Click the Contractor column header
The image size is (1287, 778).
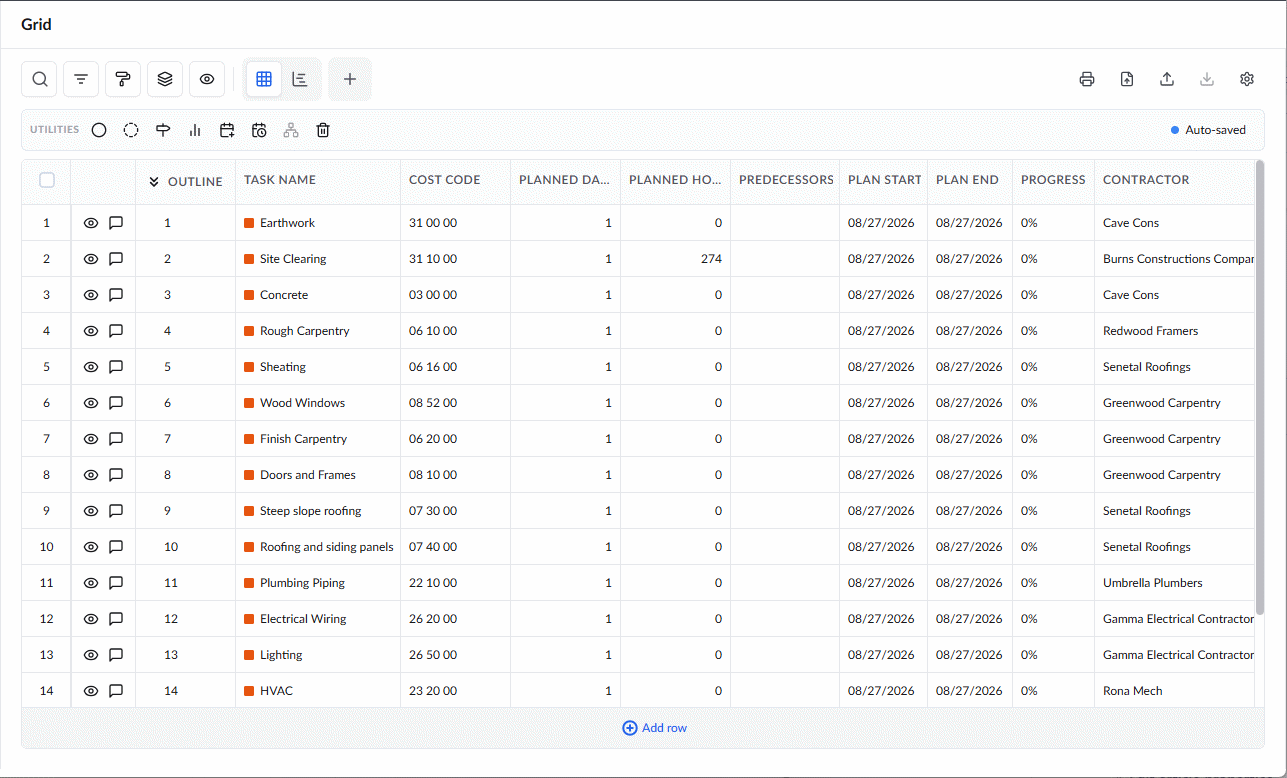1174,180
